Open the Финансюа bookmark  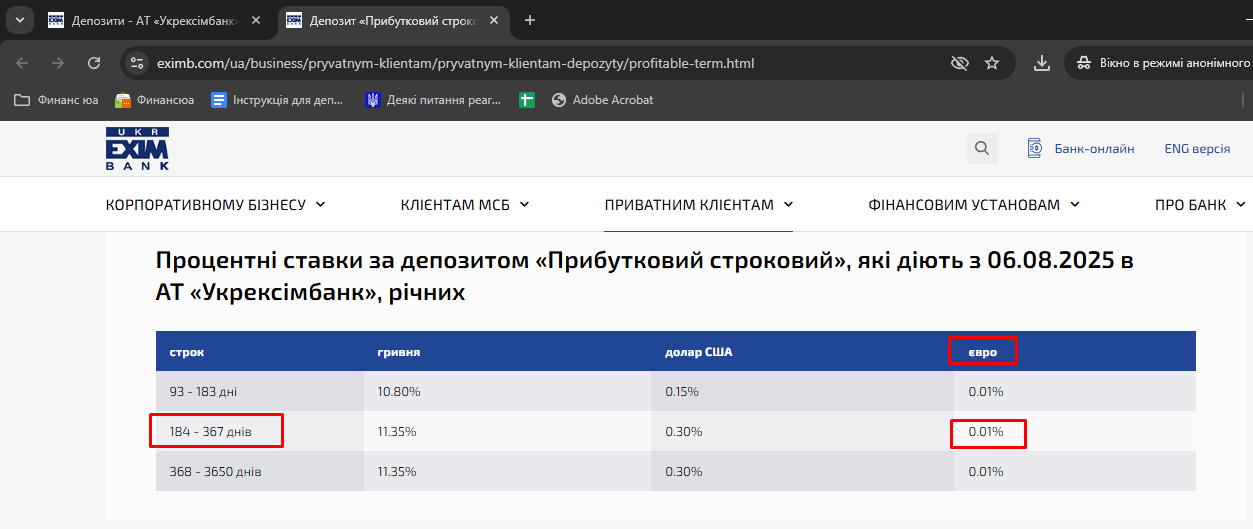coord(155,100)
